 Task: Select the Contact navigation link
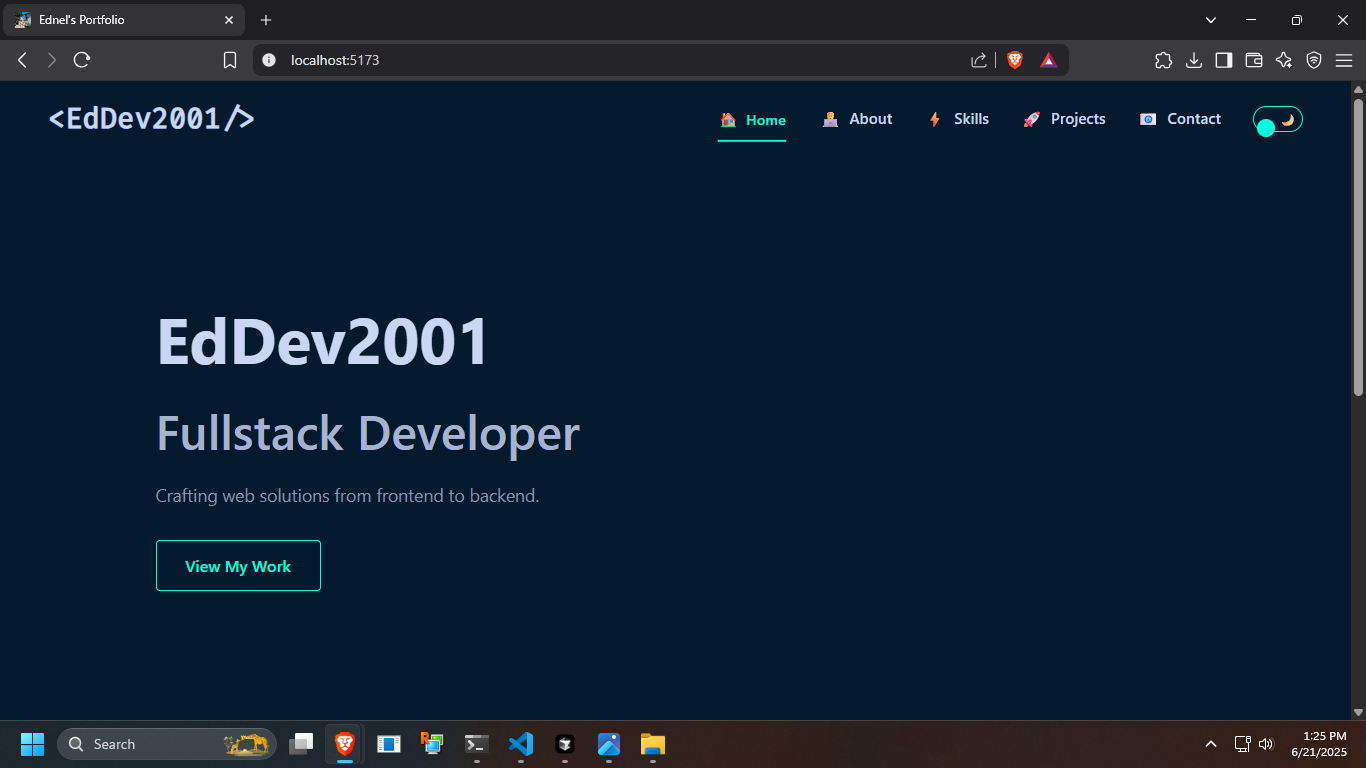(1192, 119)
